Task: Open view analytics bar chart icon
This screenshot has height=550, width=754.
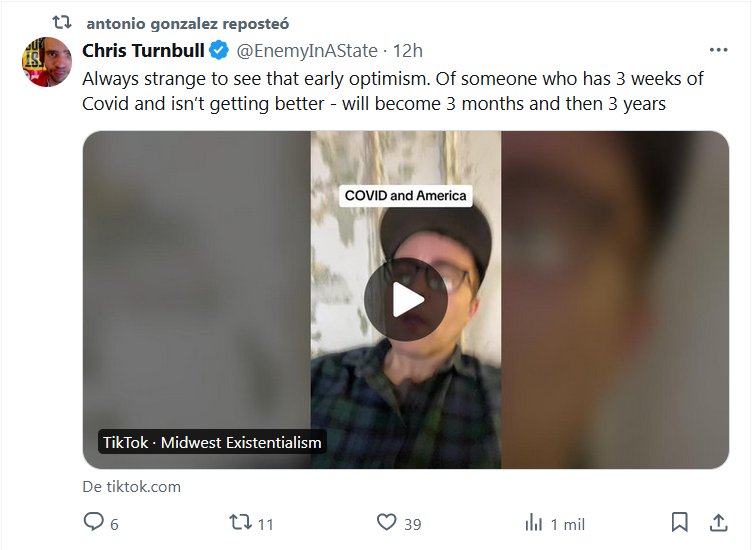Action: [x=533, y=523]
